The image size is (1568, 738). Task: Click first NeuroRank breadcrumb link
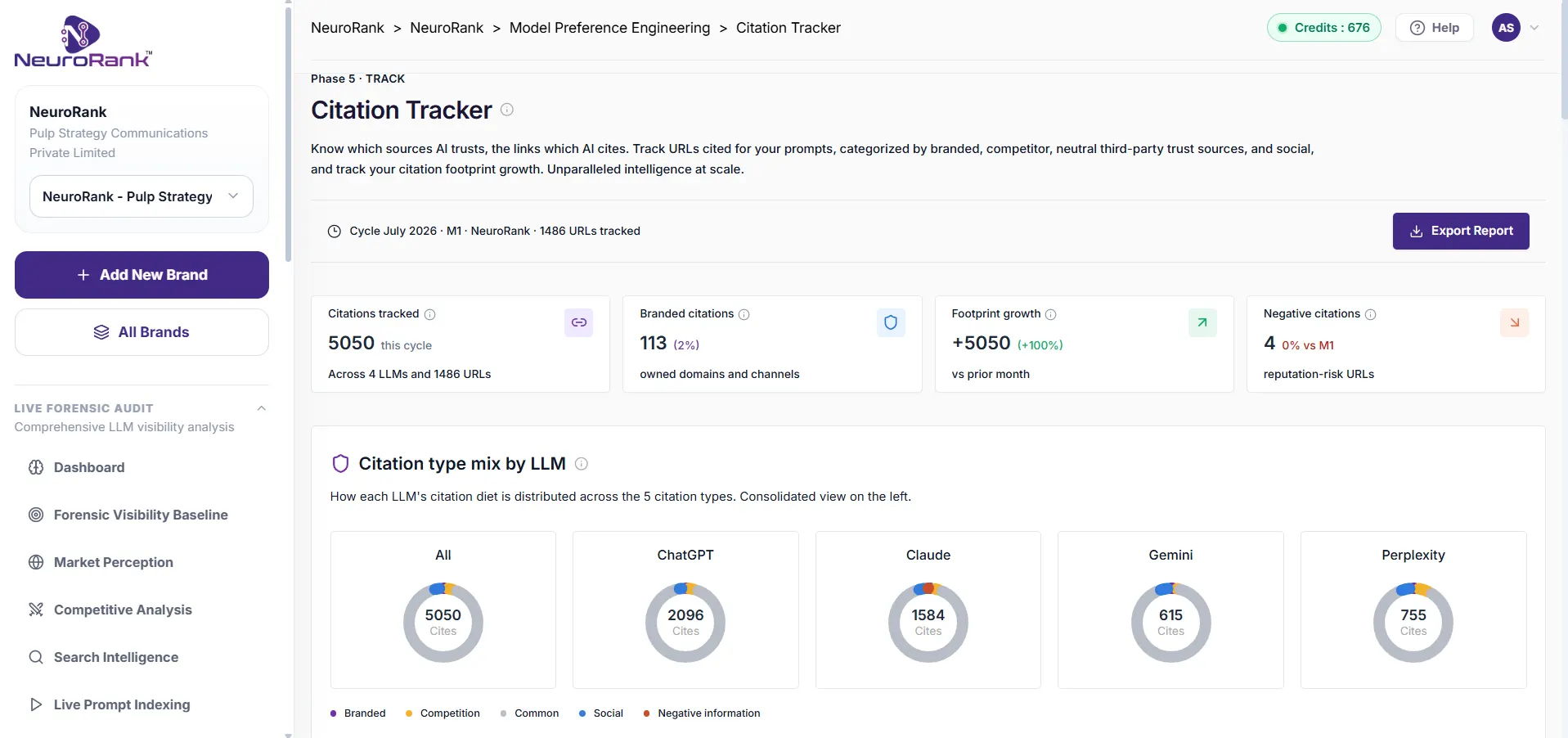(347, 28)
